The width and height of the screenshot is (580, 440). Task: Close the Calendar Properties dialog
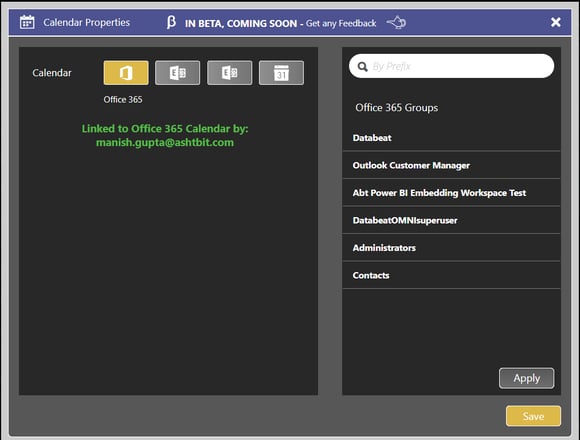pyautogui.click(x=556, y=22)
